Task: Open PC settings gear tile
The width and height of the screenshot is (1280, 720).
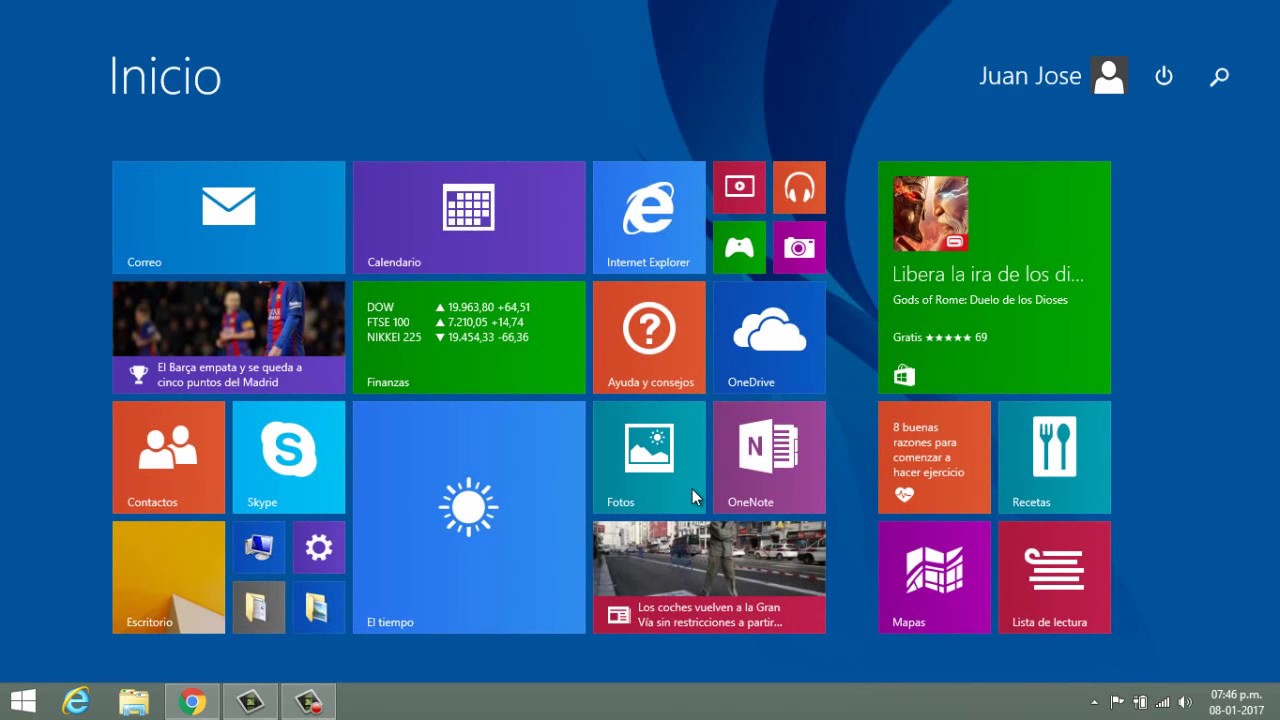Action: 319,547
